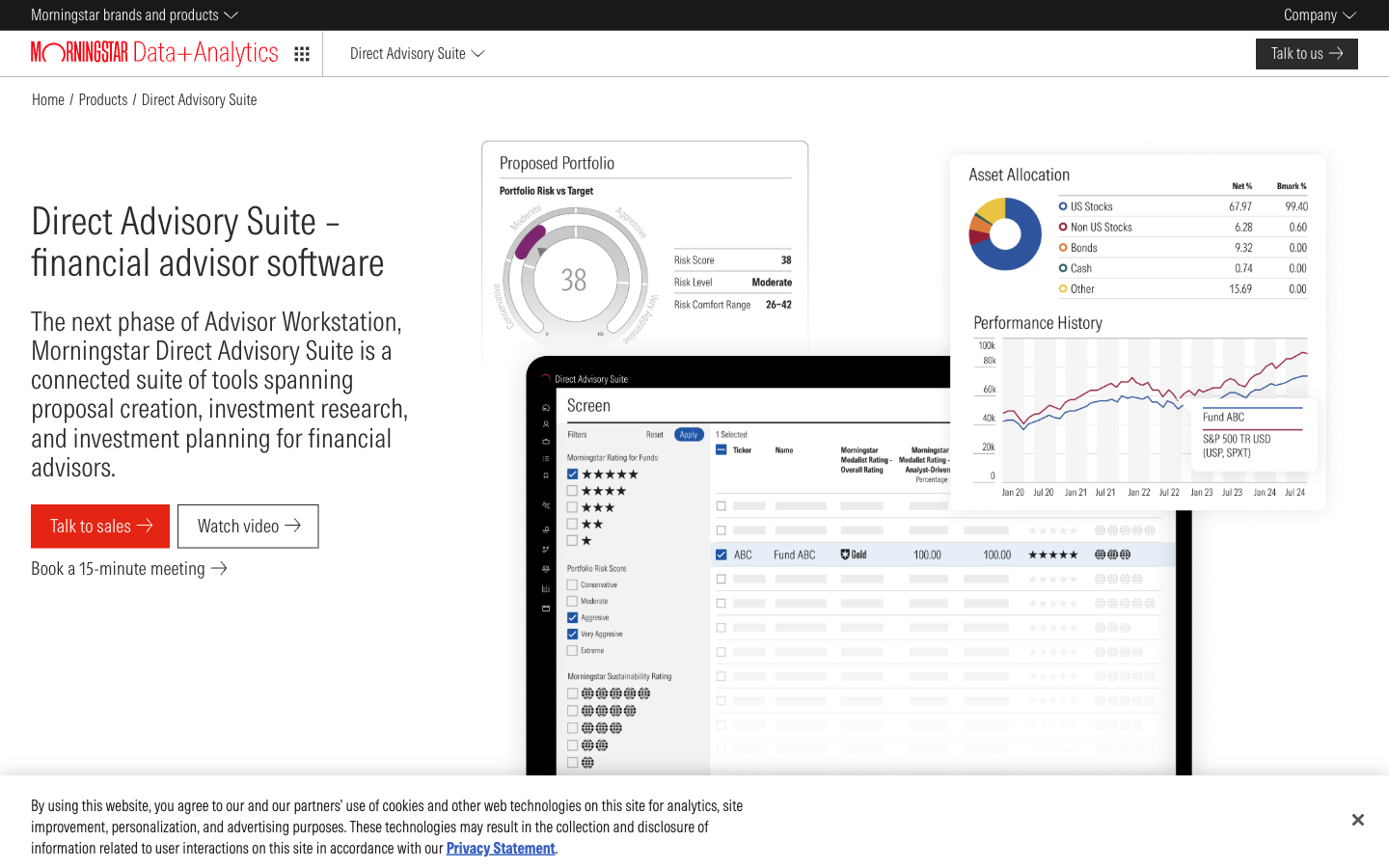
Task: Click the Apply button in the Filters panel
Action: pyautogui.click(x=689, y=435)
